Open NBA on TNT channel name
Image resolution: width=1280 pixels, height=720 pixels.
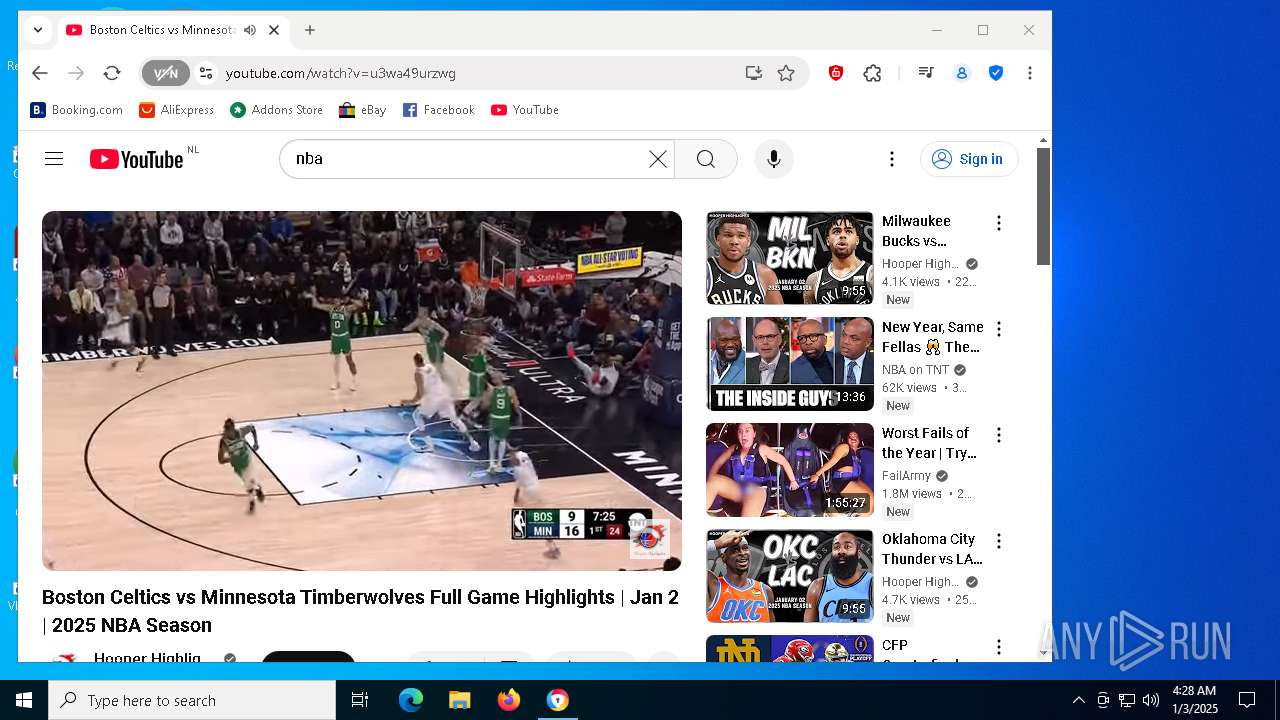915,370
